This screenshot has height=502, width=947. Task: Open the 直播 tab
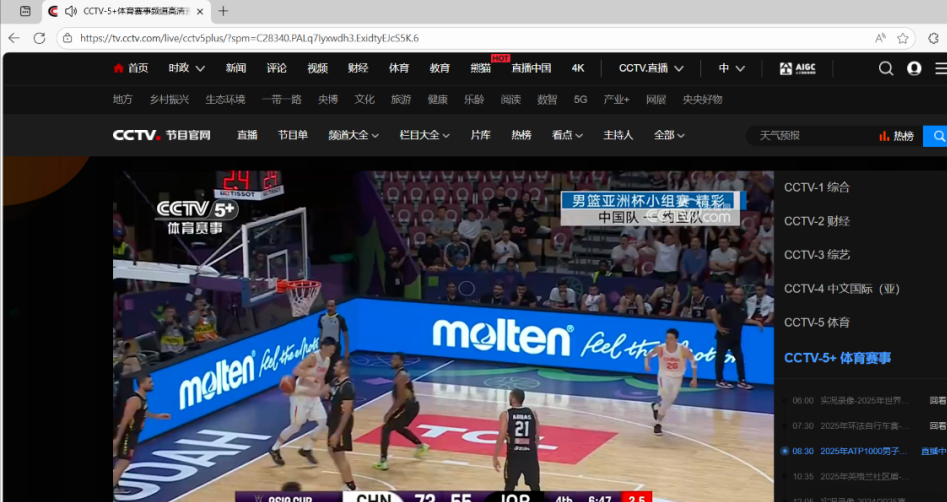pos(247,135)
